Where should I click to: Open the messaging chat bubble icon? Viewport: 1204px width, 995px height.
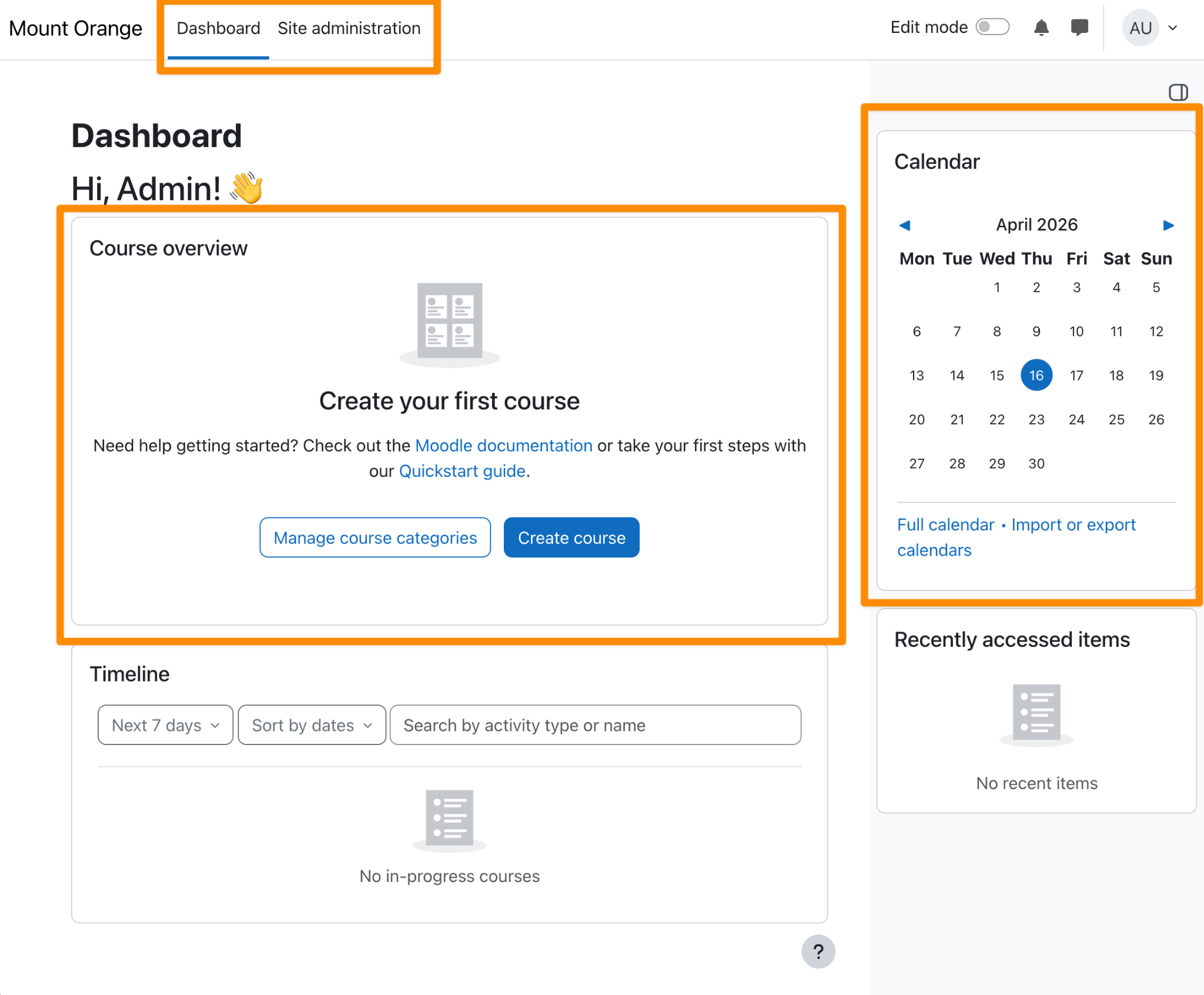[1079, 28]
